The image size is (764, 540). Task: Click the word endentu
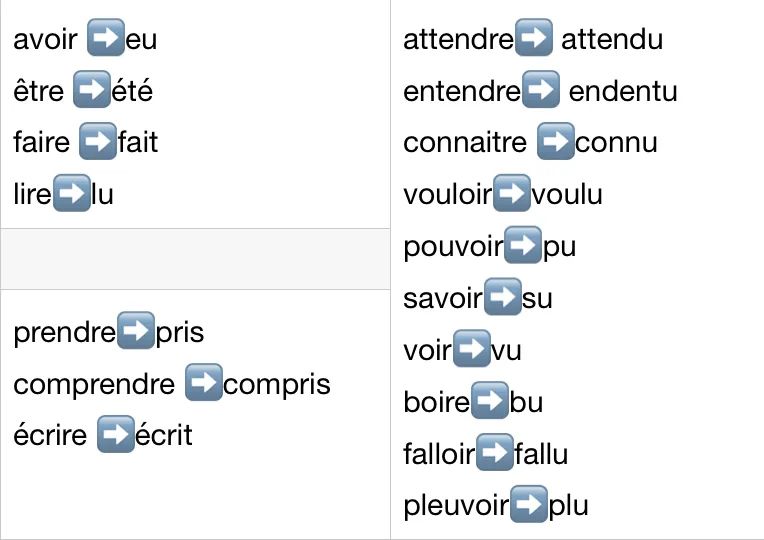point(623,91)
